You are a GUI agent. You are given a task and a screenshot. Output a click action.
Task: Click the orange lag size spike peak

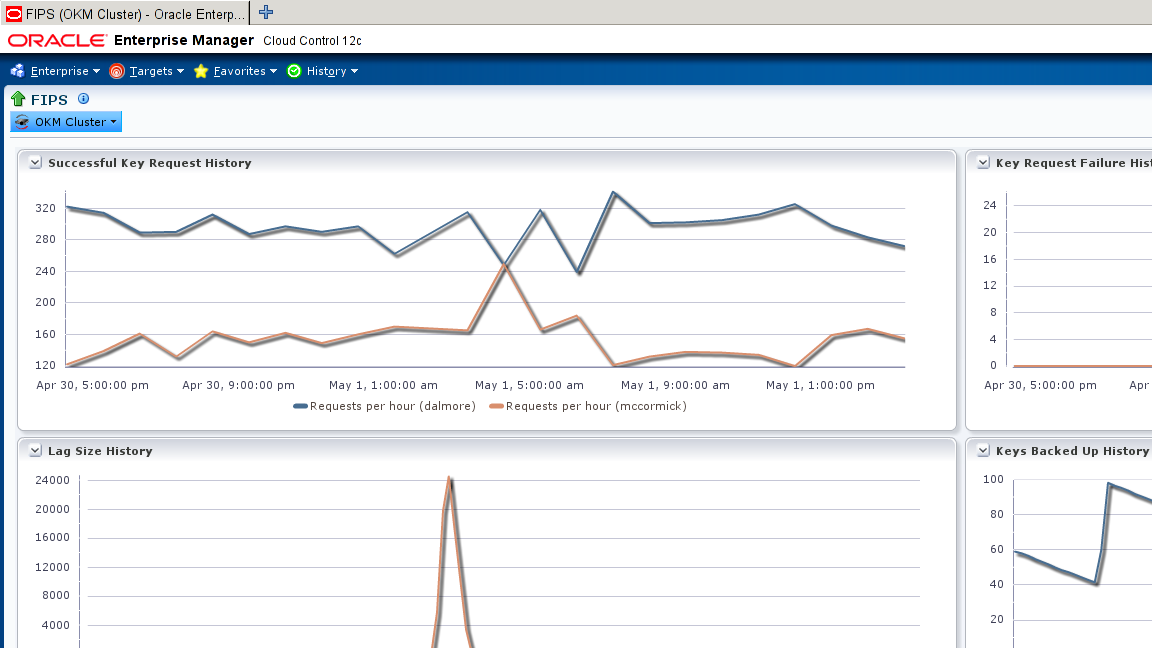pos(450,479)
